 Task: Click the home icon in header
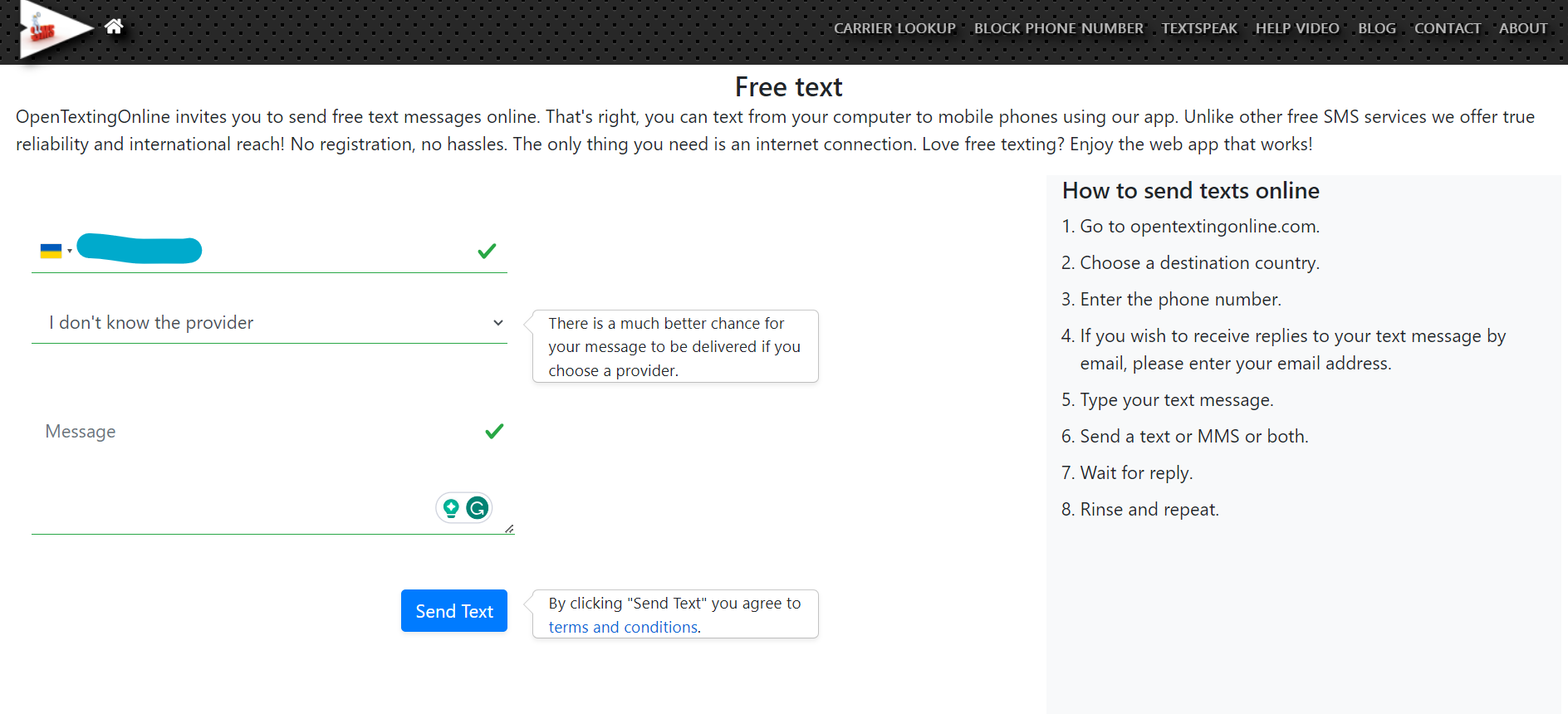coord(114,27)
